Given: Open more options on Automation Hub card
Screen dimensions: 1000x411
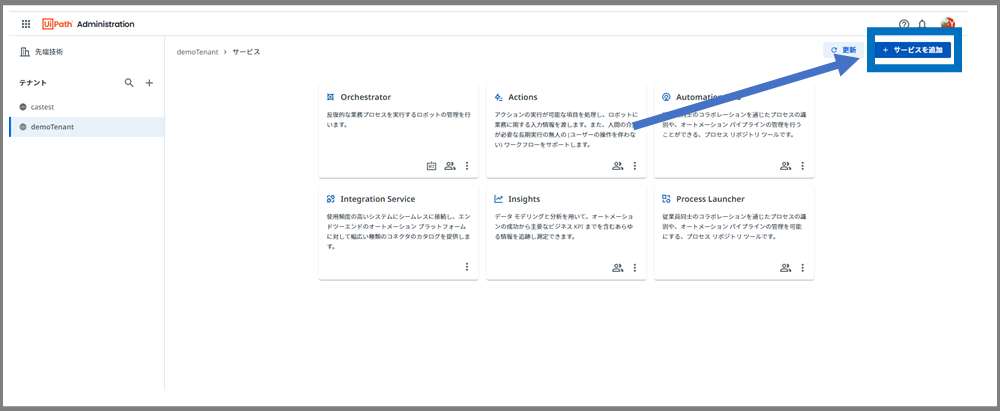Looking at the screenshot, I should [802, 166].
